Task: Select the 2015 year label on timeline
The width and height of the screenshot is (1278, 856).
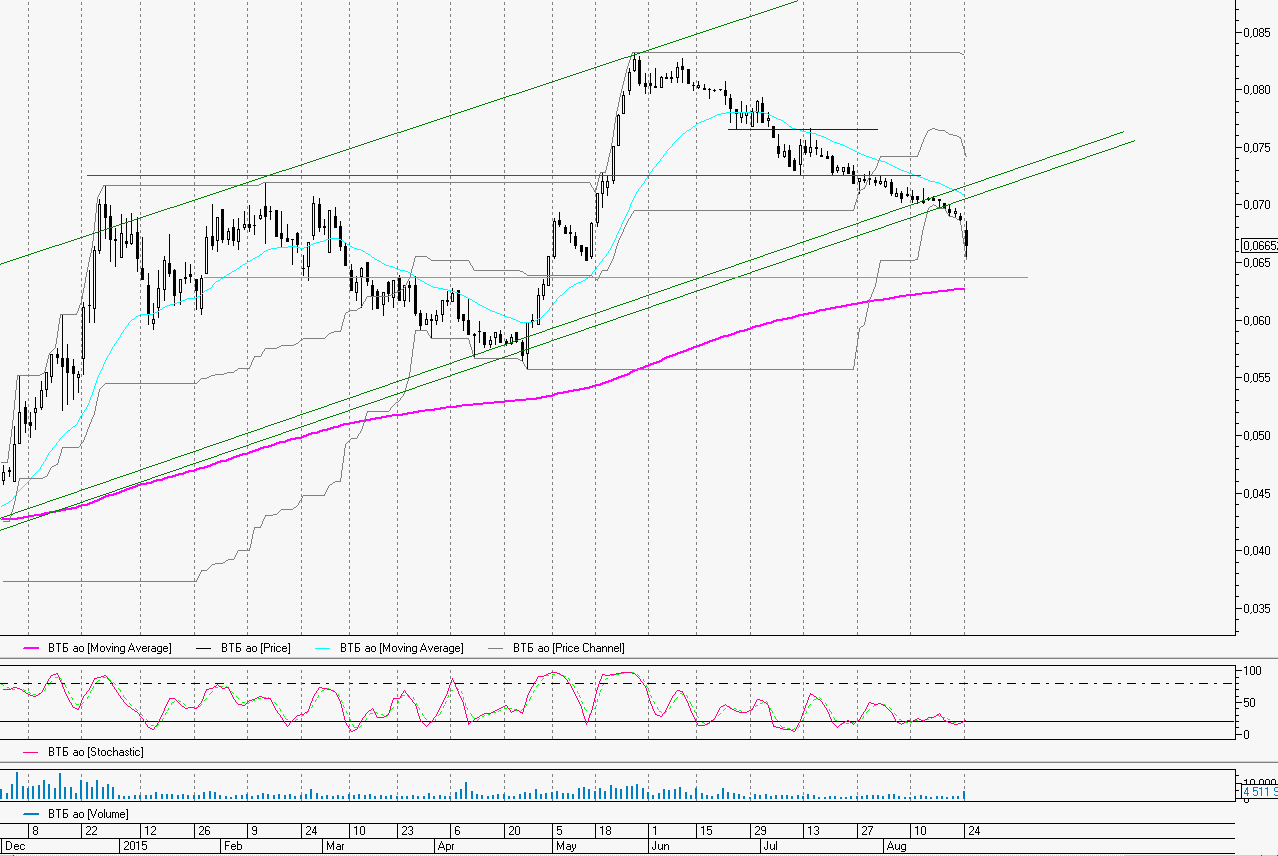Action: click(133, 846)
